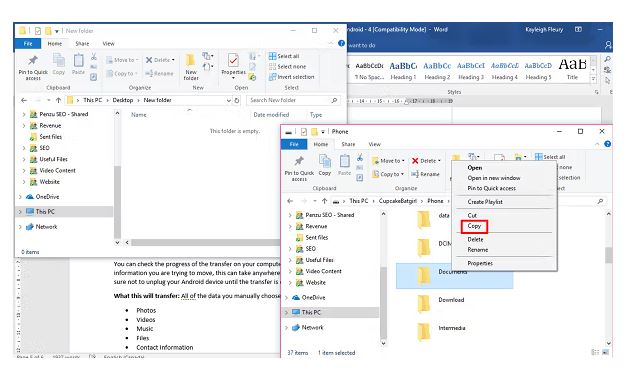Switch to the View tab in New folder window

[109, 44]
